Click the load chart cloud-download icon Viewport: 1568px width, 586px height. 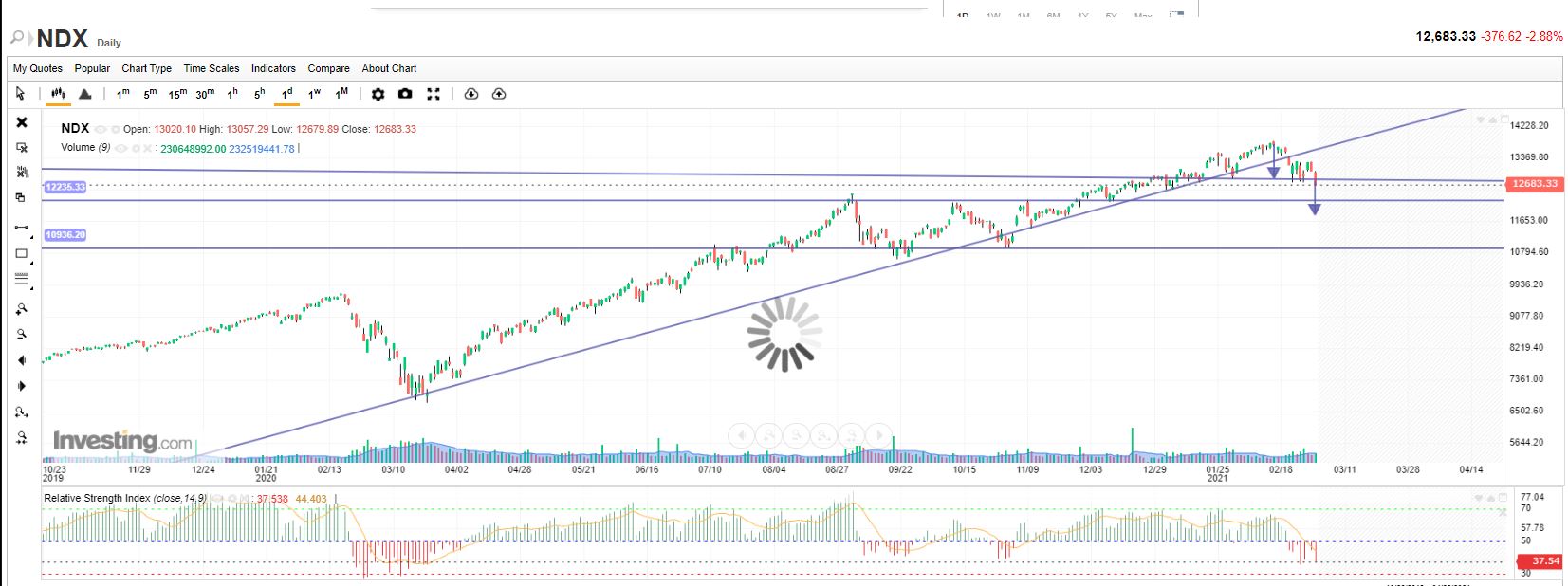coord(471,94)
